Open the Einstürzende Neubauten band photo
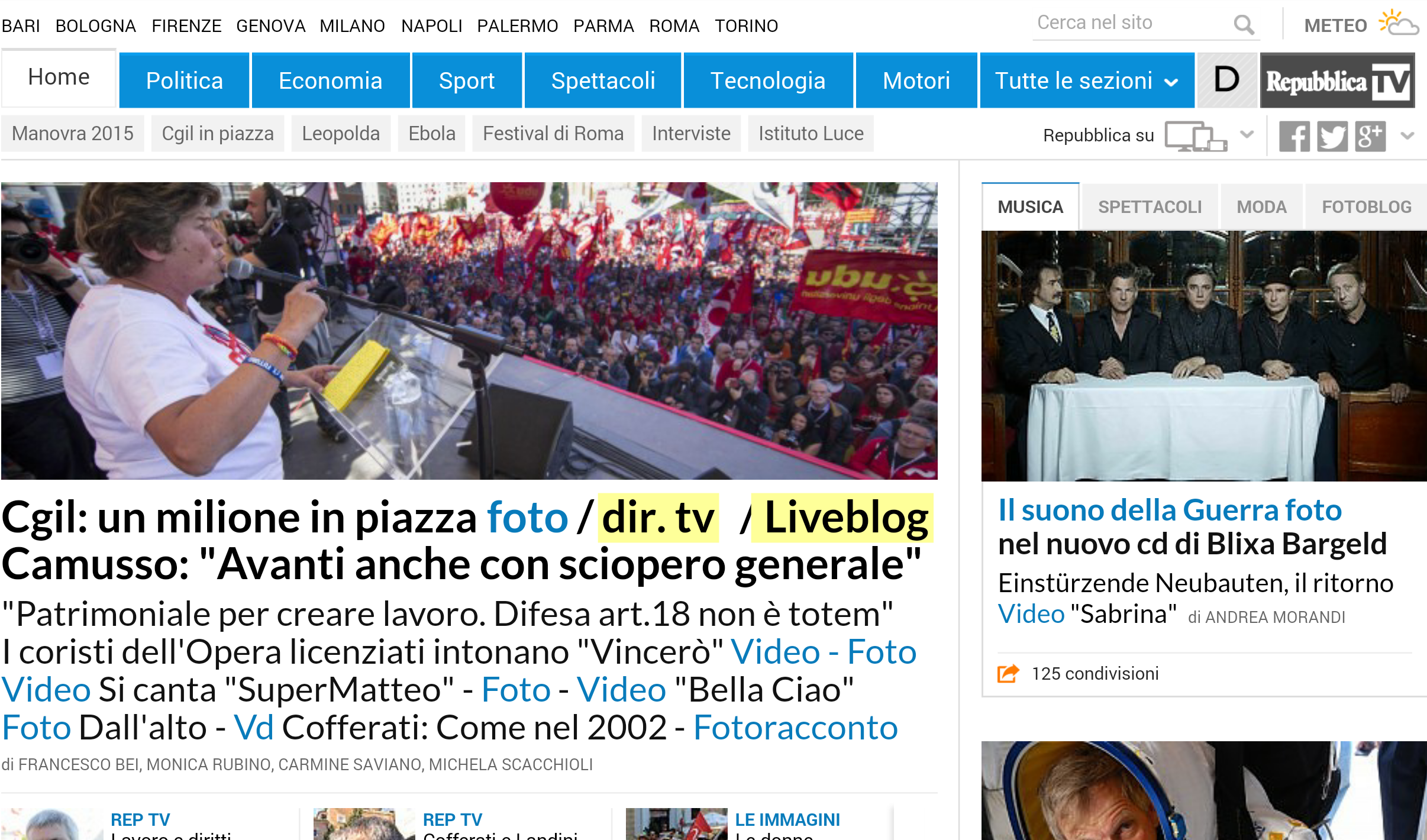The height and width of the screenshot is (840, 1427). (1204, 356)
